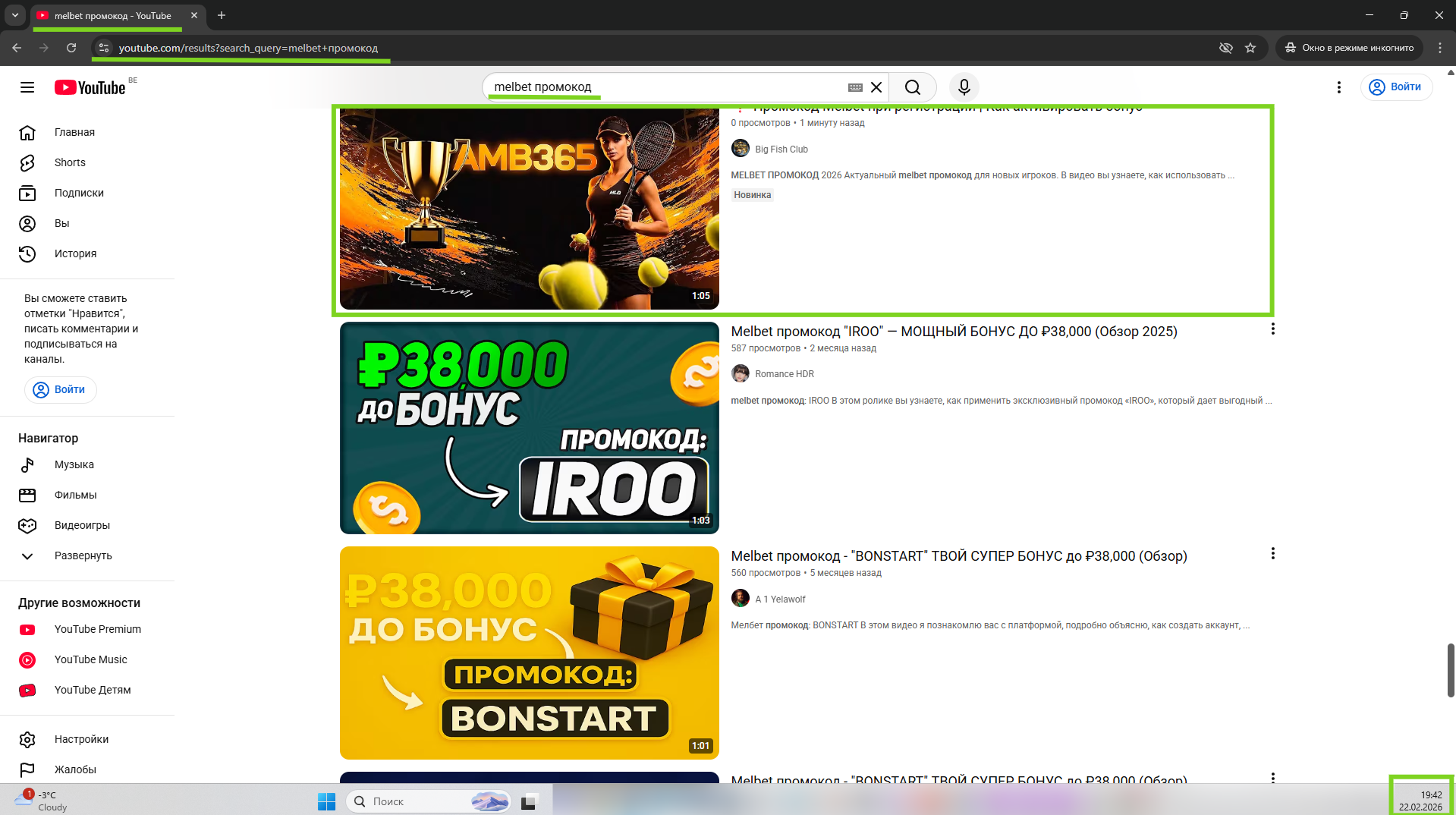Bookmark this page with the star icon
Screen dimensions: 1456x815
pos(1250,48)
